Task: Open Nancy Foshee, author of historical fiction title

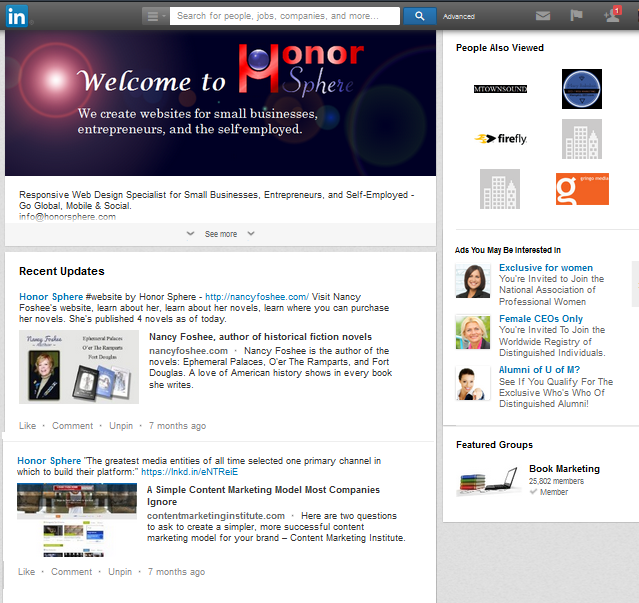Action: [x=260, y=337]
